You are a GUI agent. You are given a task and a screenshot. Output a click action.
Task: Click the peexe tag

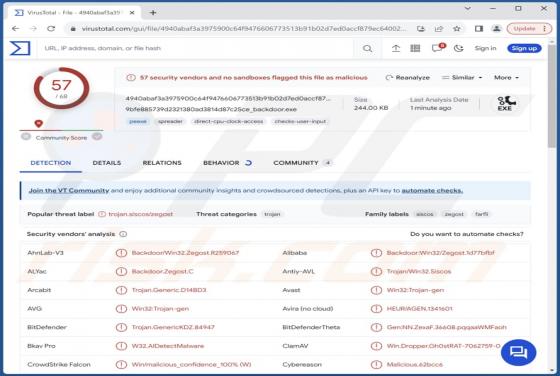coord(138,121)
